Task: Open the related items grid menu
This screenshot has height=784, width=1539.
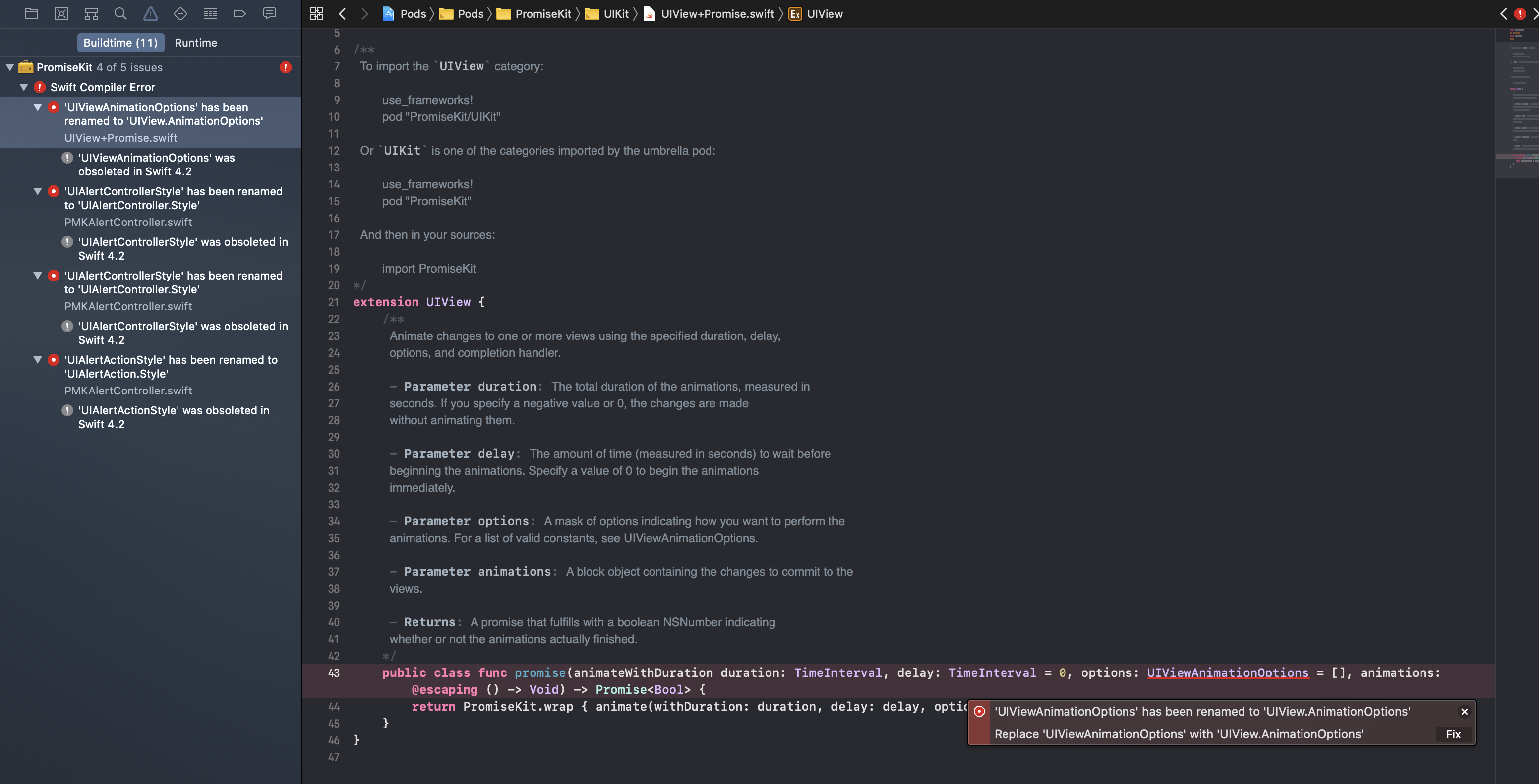Action: (317, 14)
